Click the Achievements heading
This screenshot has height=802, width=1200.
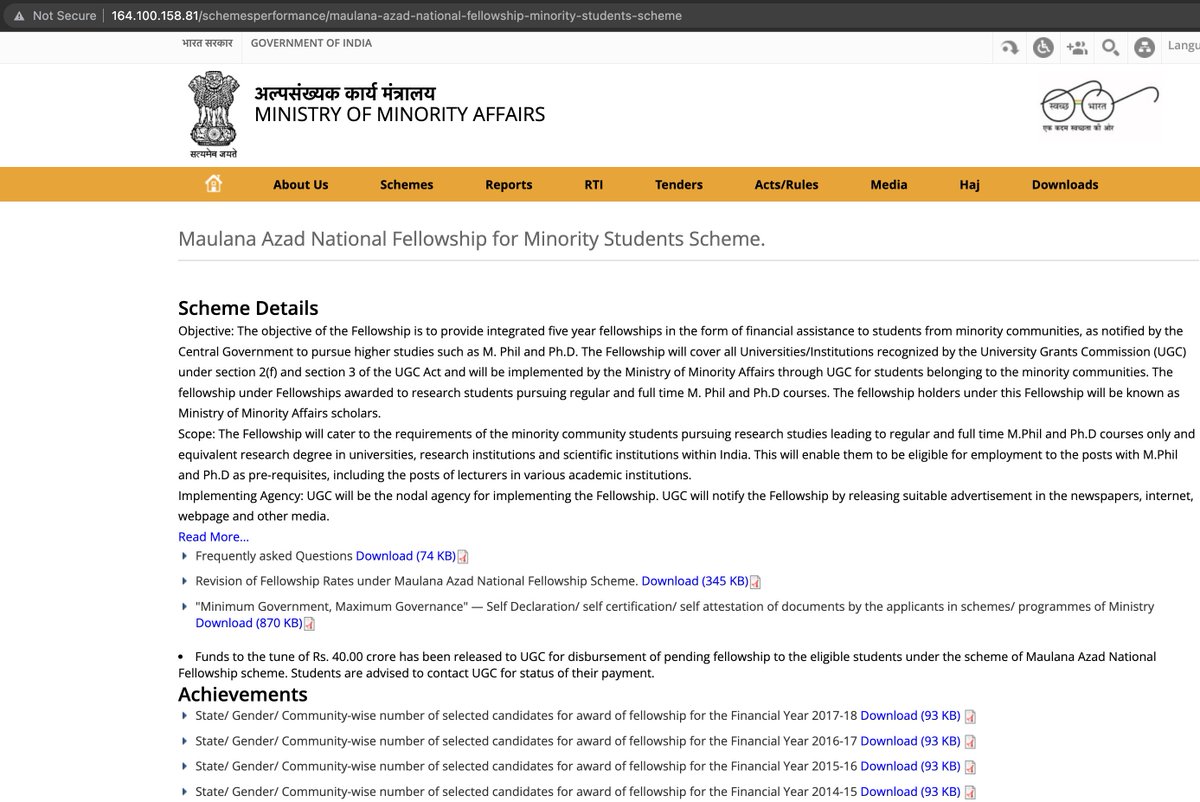pyautogui.click(x=243, y=694)
